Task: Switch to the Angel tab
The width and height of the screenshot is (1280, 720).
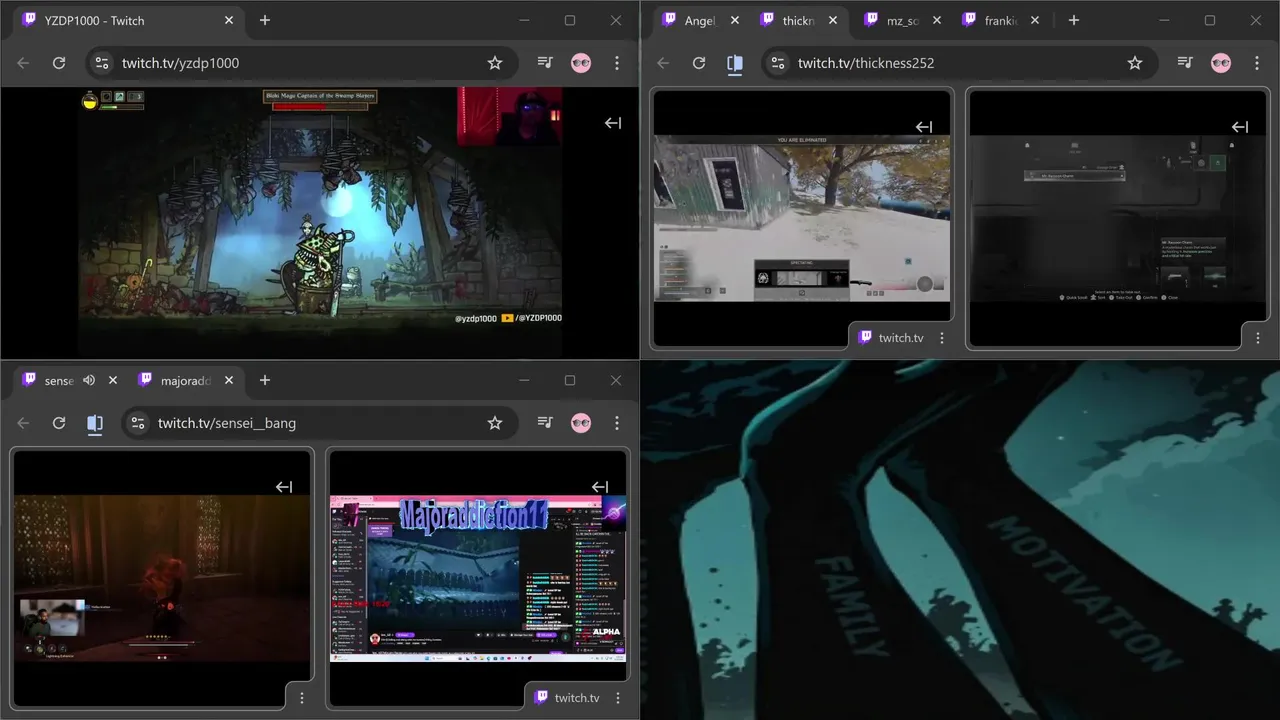Action: [x=700, y=20]
